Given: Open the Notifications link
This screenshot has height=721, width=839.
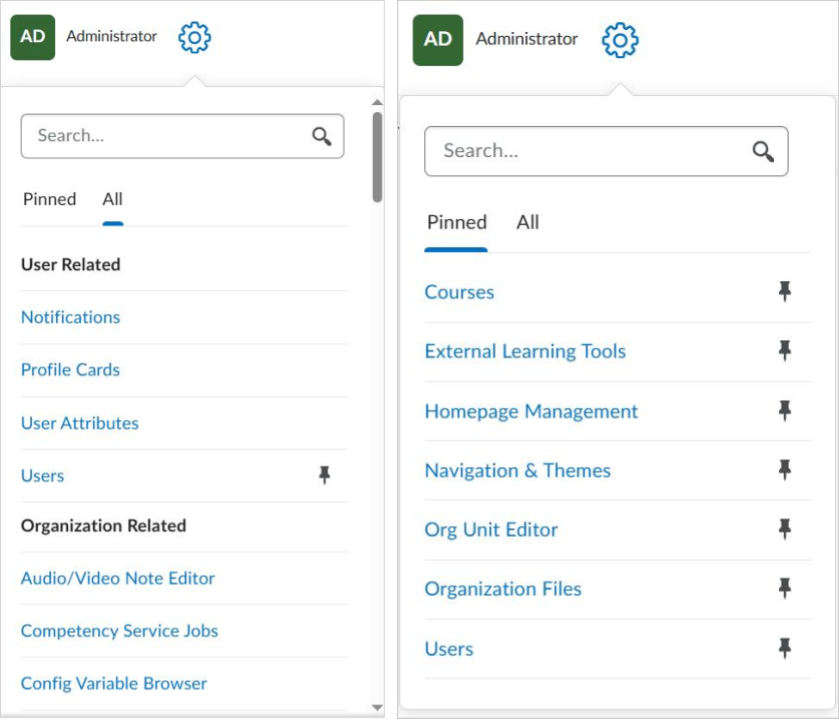Looking at the screenshot, I should click(70, 317).
